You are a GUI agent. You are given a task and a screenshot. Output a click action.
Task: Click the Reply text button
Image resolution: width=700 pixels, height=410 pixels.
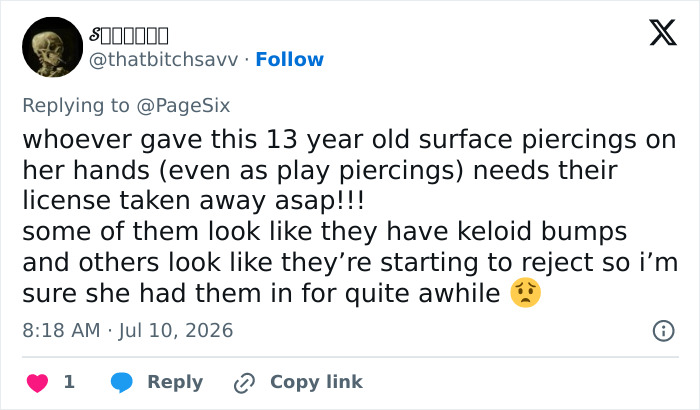click(x=175, y=382)
